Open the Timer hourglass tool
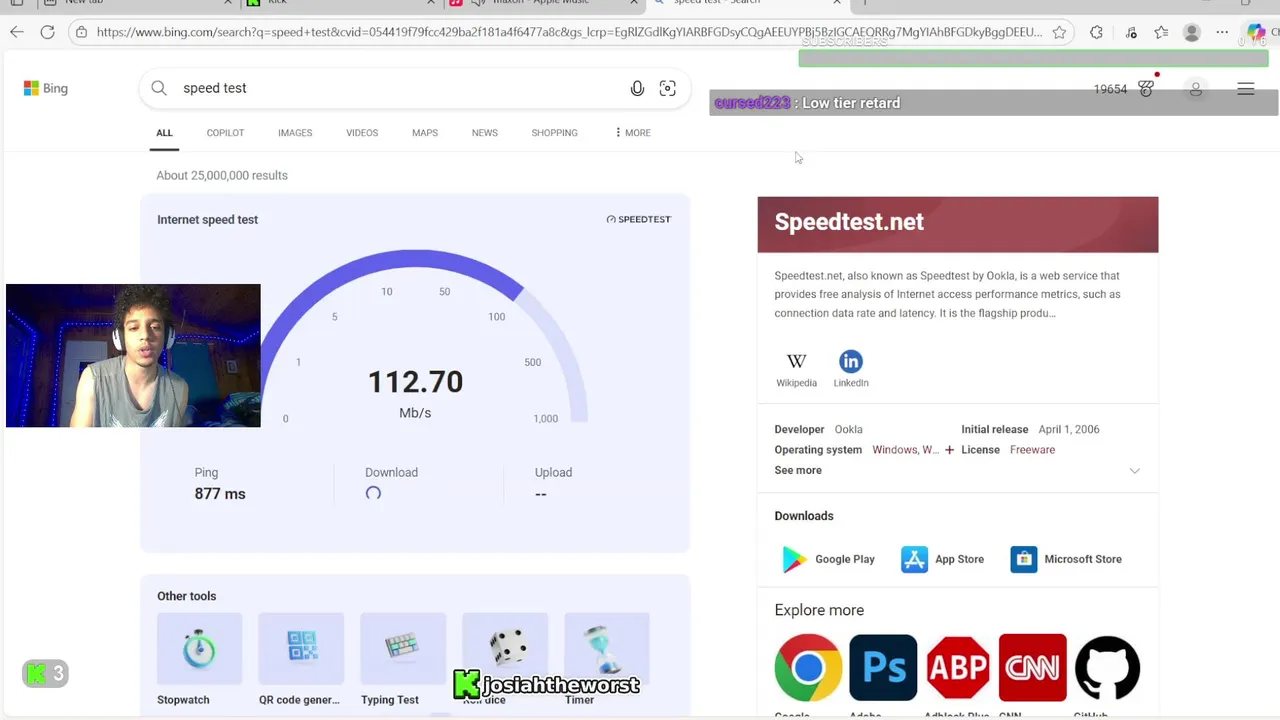 [607, 660]
